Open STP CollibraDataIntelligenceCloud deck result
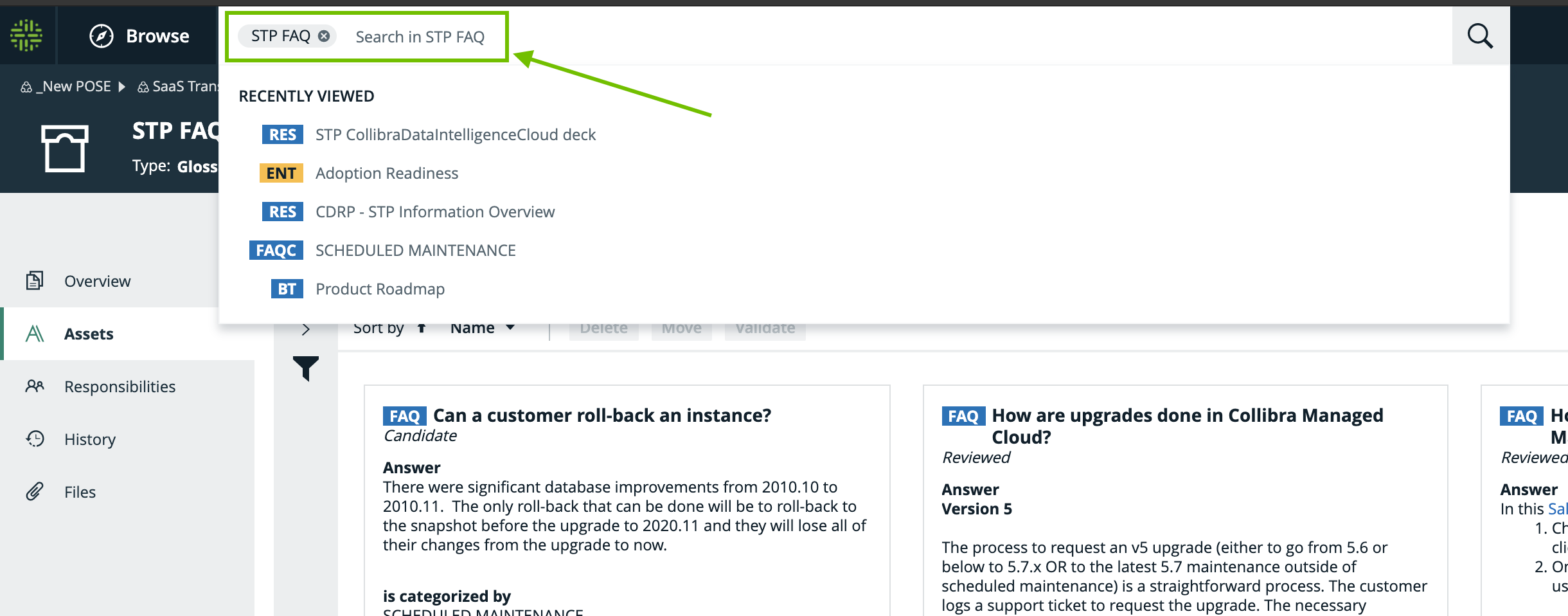This screenshot has width=1568, height=616. (455, 135)
